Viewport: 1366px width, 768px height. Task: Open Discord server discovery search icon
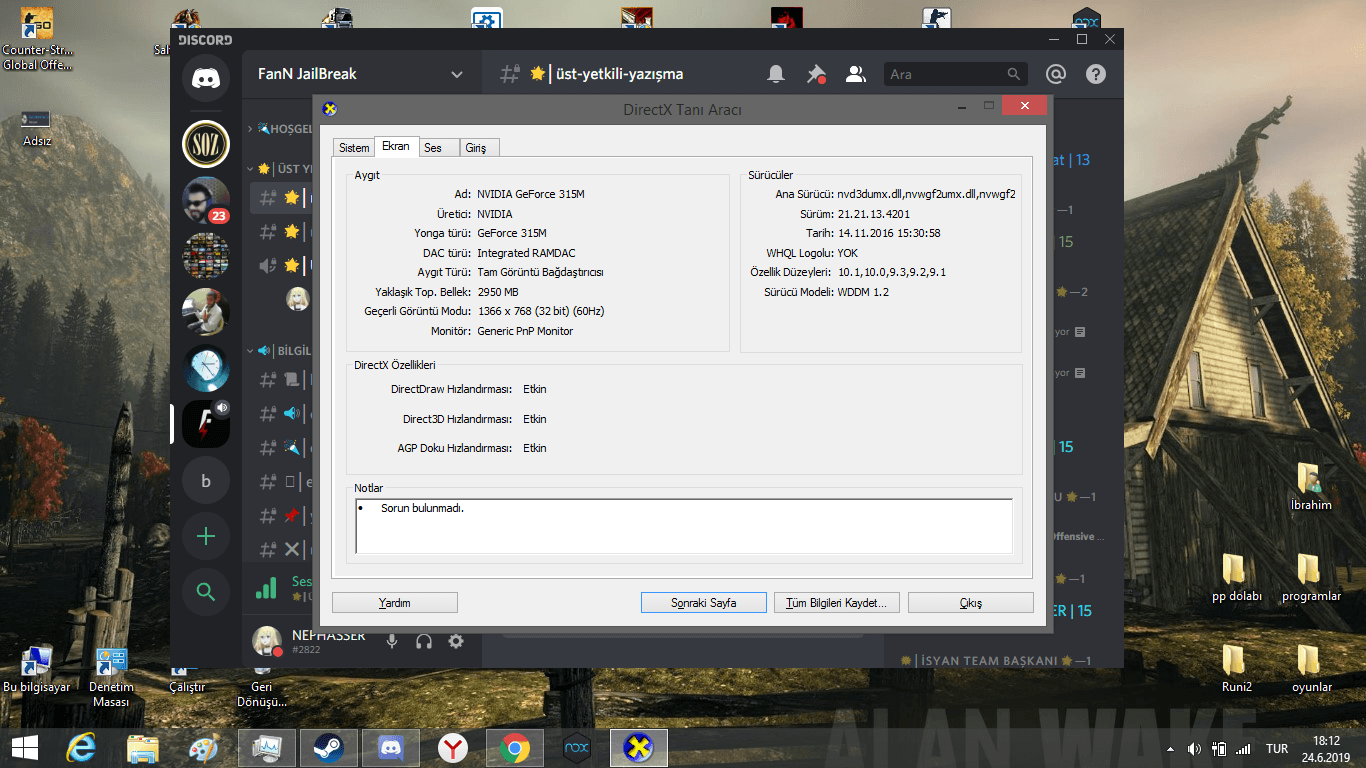206,593
